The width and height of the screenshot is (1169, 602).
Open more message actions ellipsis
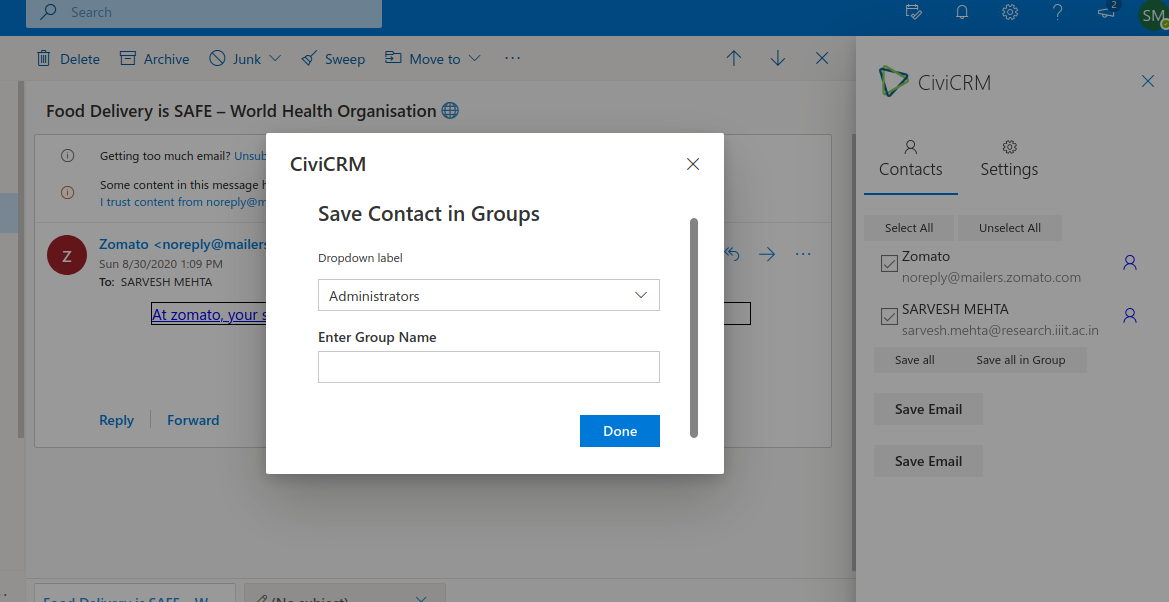pos(803,254)
